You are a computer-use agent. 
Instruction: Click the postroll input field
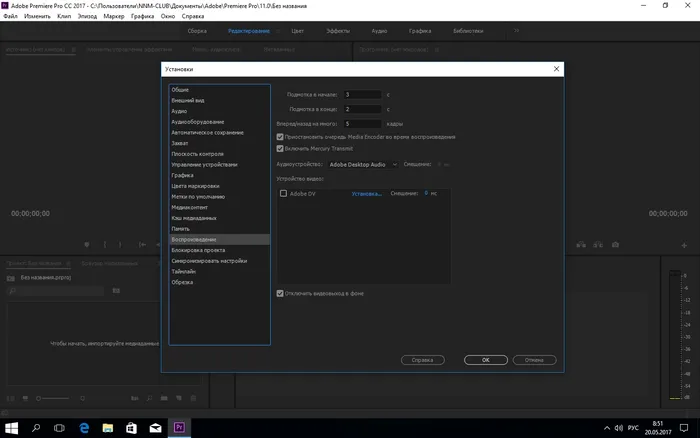pyautogui.click(x=362, y=109)
